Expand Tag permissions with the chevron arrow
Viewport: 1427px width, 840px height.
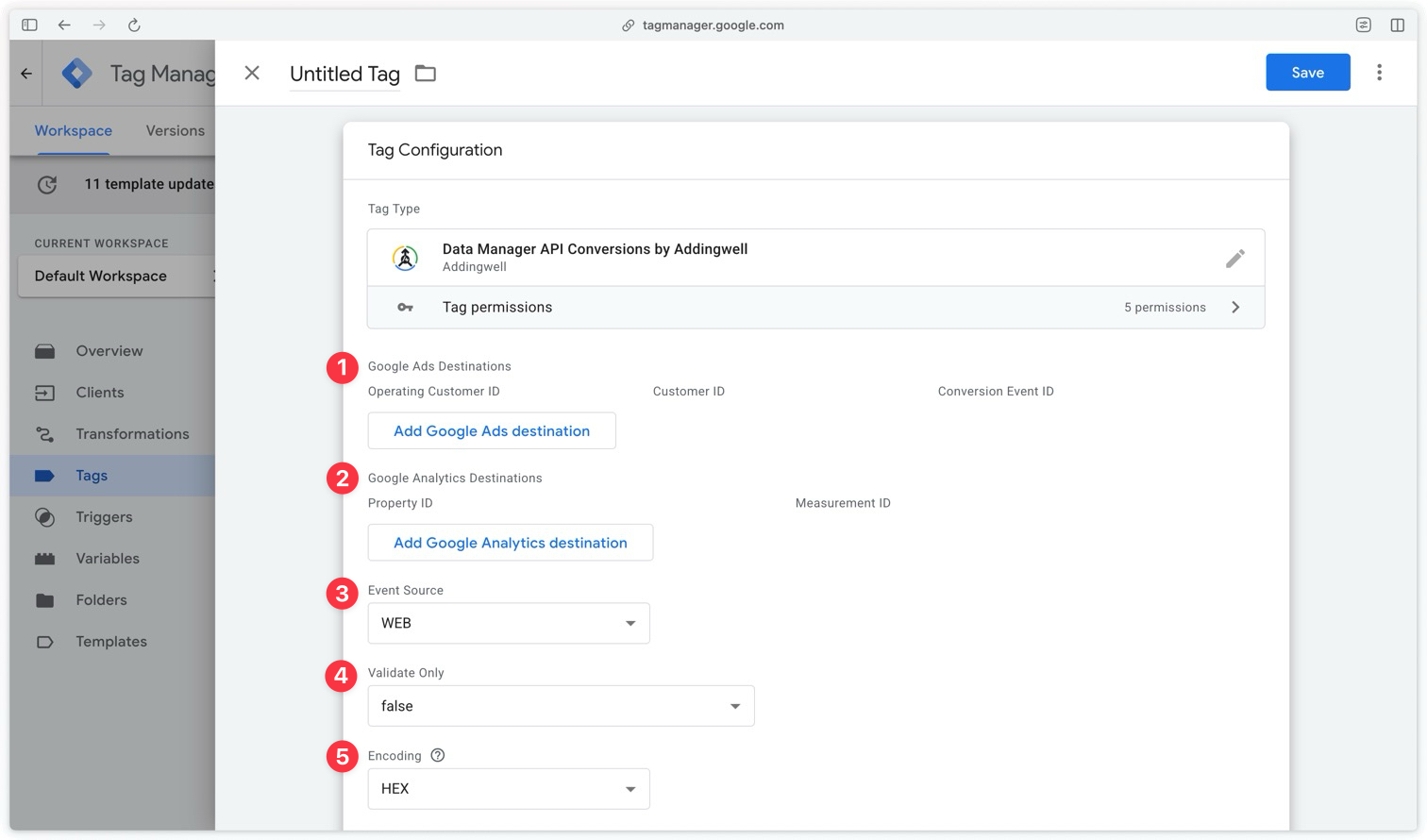1235,308
